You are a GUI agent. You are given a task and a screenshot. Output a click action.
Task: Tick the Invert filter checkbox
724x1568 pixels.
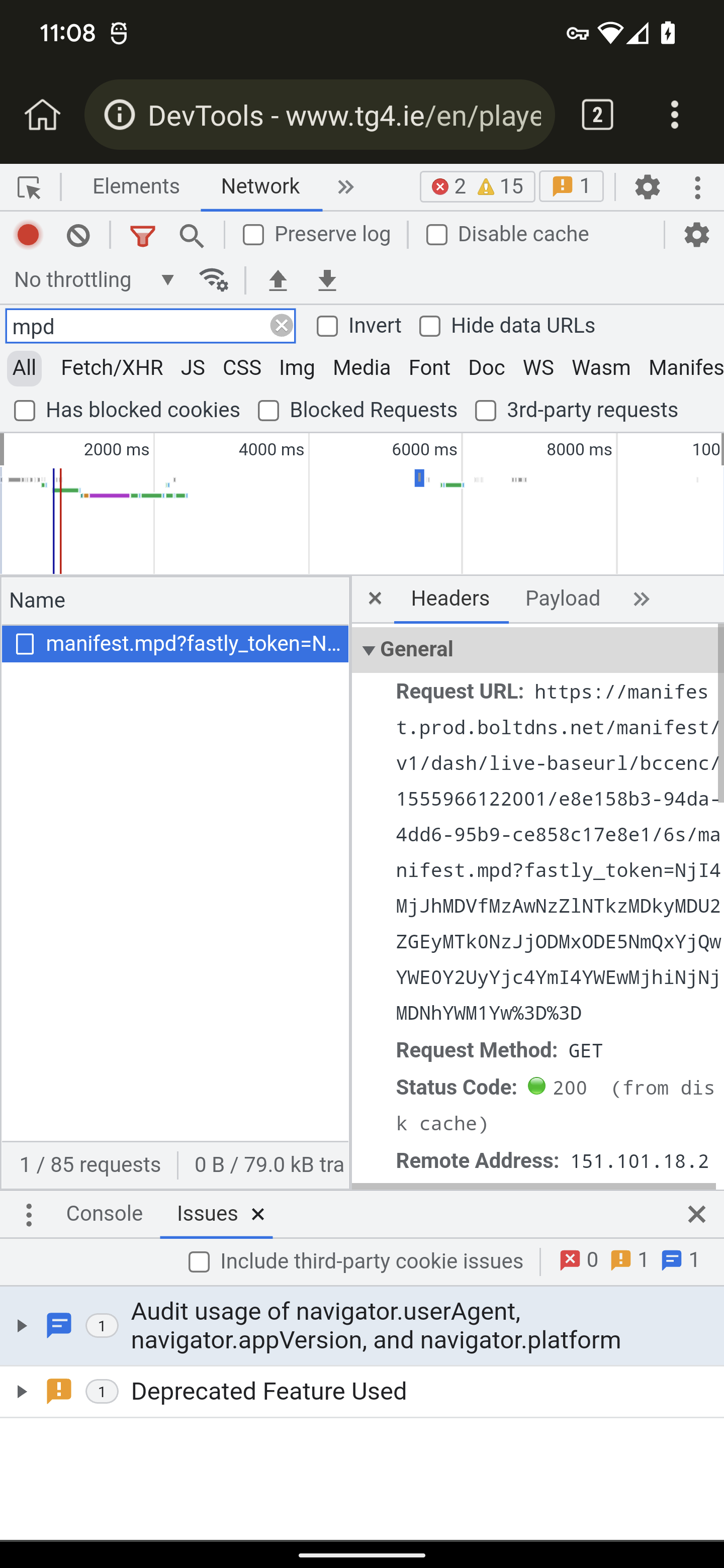pos(327,326)
